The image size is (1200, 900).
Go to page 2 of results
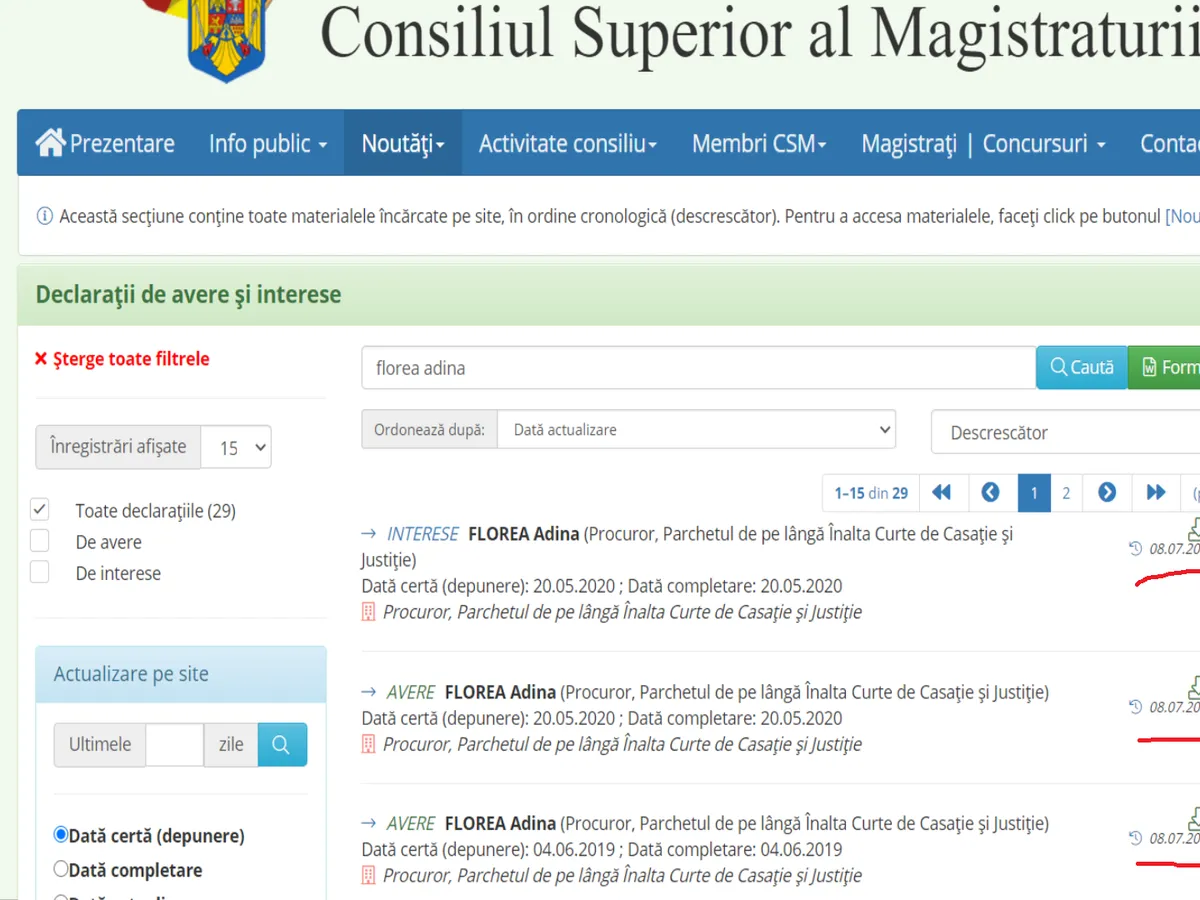click(1066, 492)
